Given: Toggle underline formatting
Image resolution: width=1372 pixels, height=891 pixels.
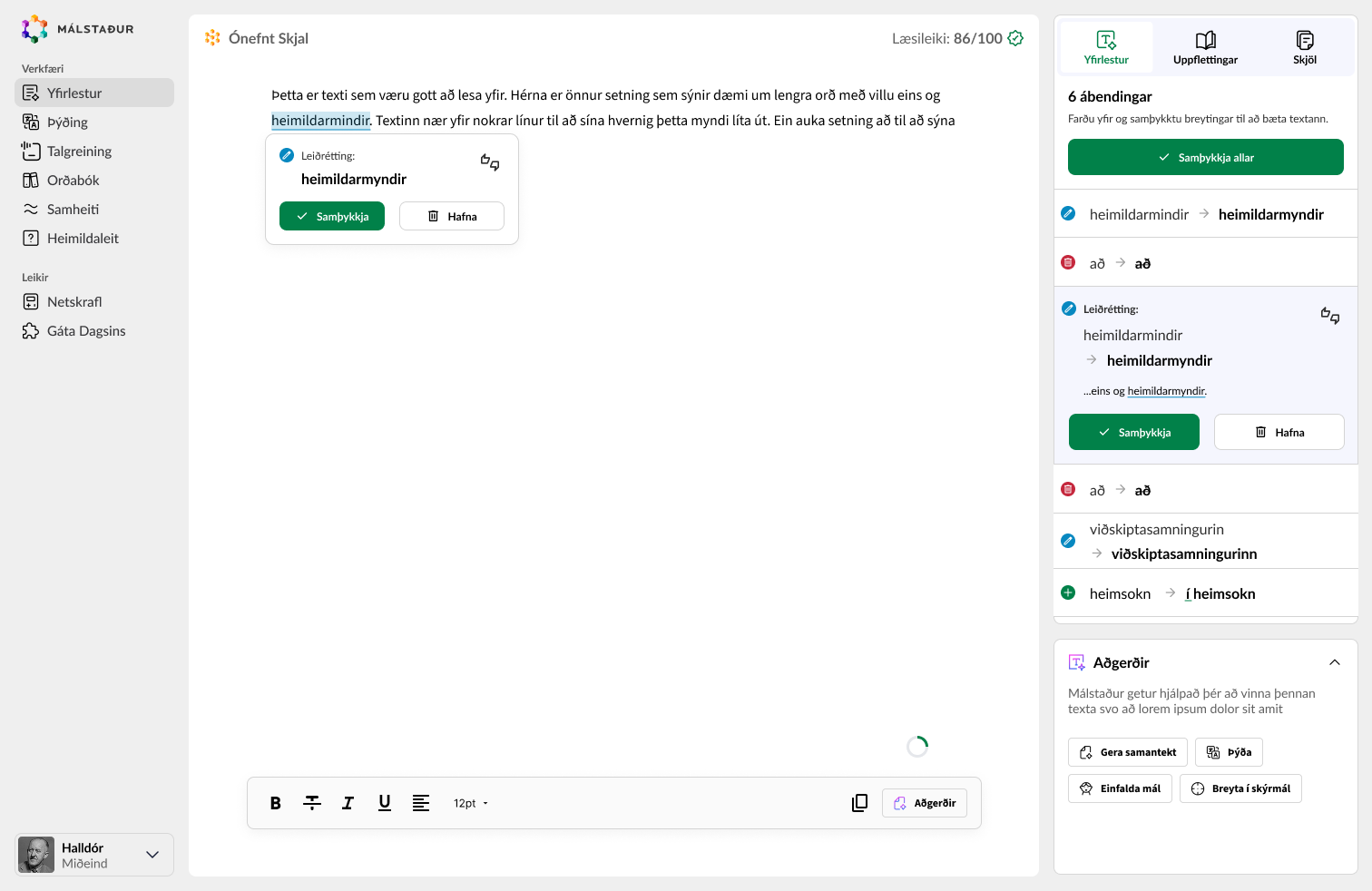Looking at the screenshot, I should [385, 803].
